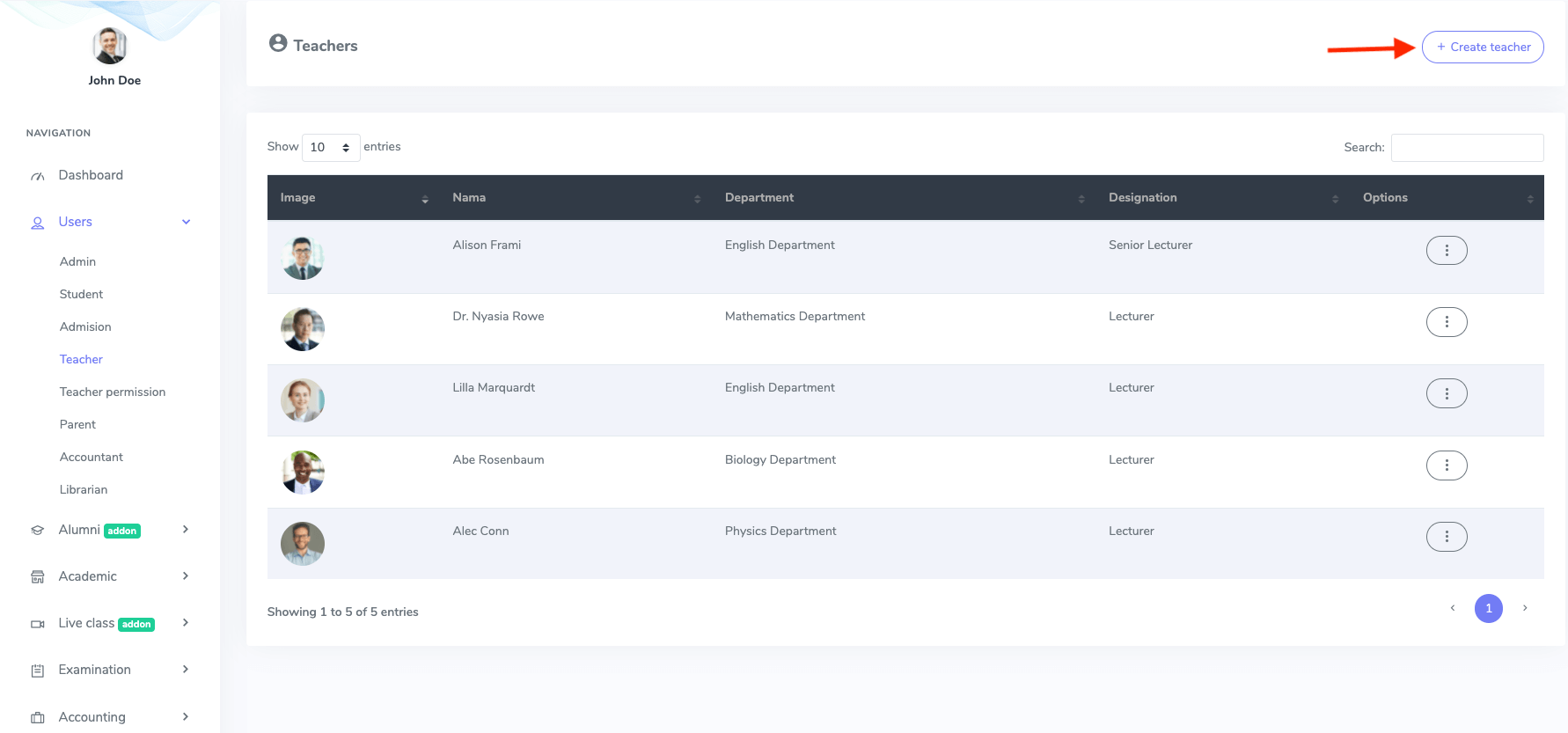Open Teacher permission in sidebar
1568x733 pixels.
113,392
